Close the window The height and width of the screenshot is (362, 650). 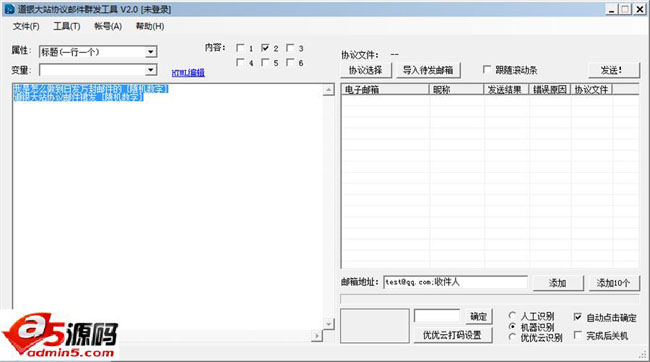tap(640, 9)
